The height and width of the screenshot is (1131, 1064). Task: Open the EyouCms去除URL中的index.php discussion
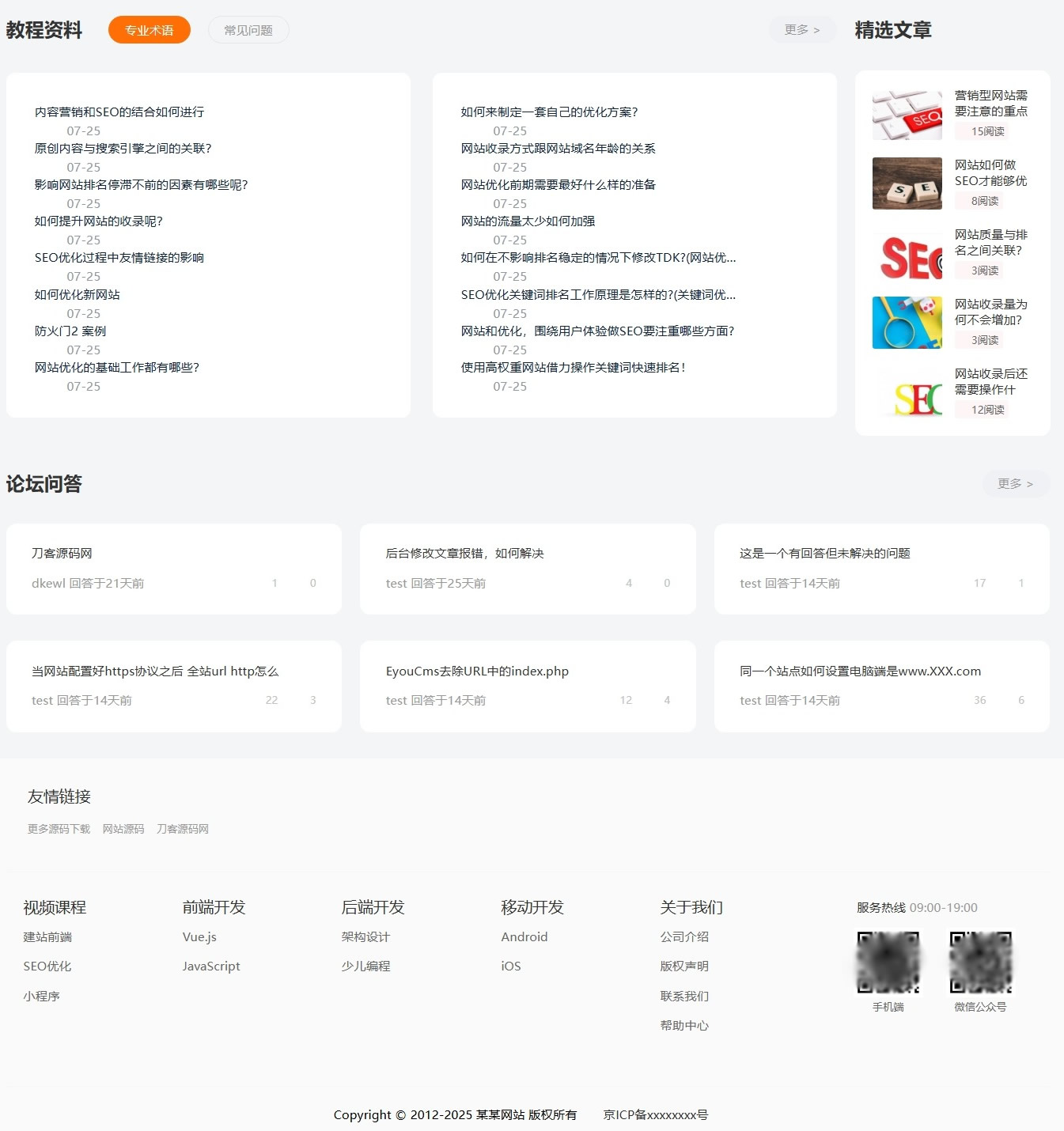pos(475,671)
